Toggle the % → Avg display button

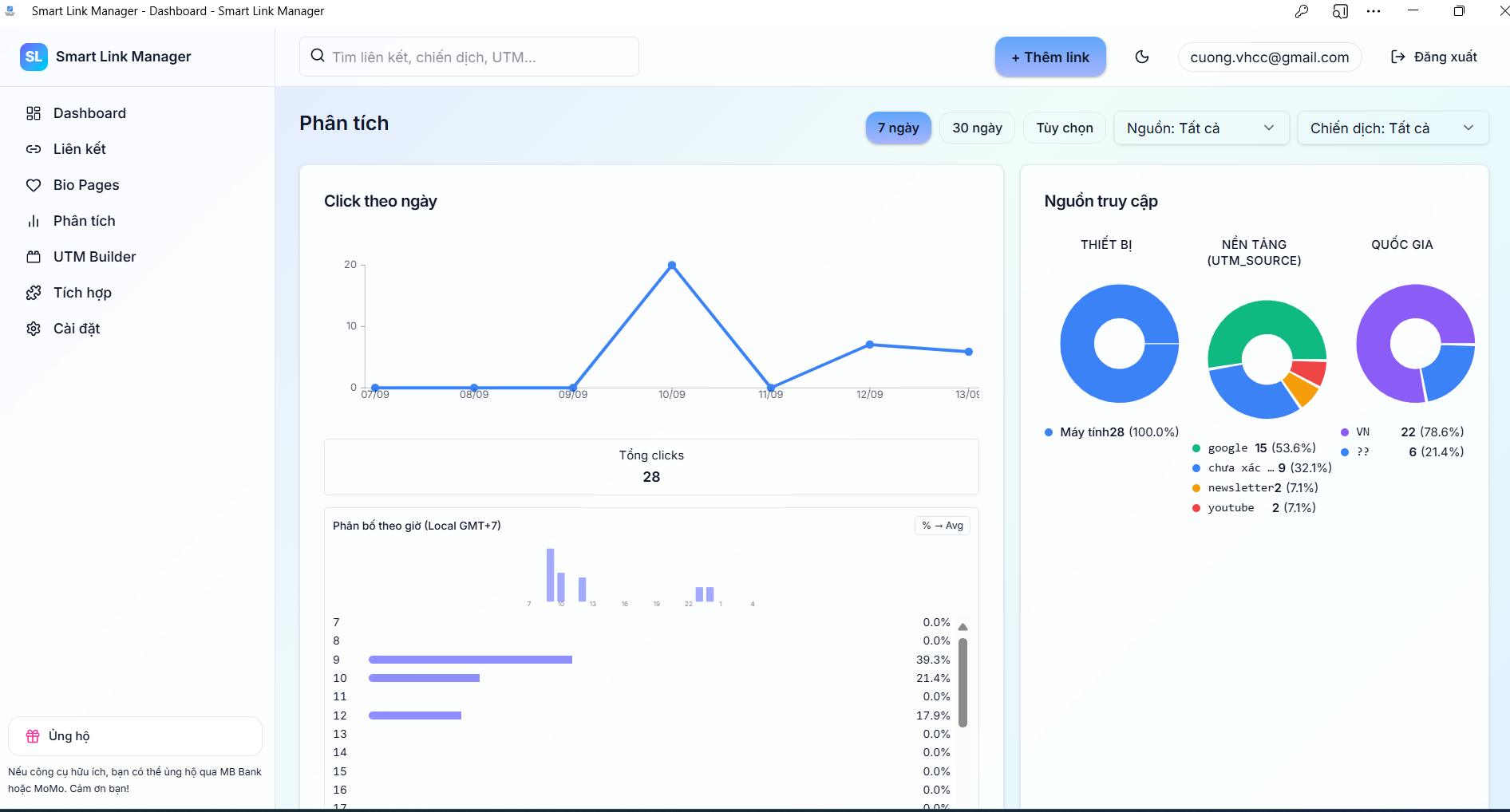coord(943,526)
